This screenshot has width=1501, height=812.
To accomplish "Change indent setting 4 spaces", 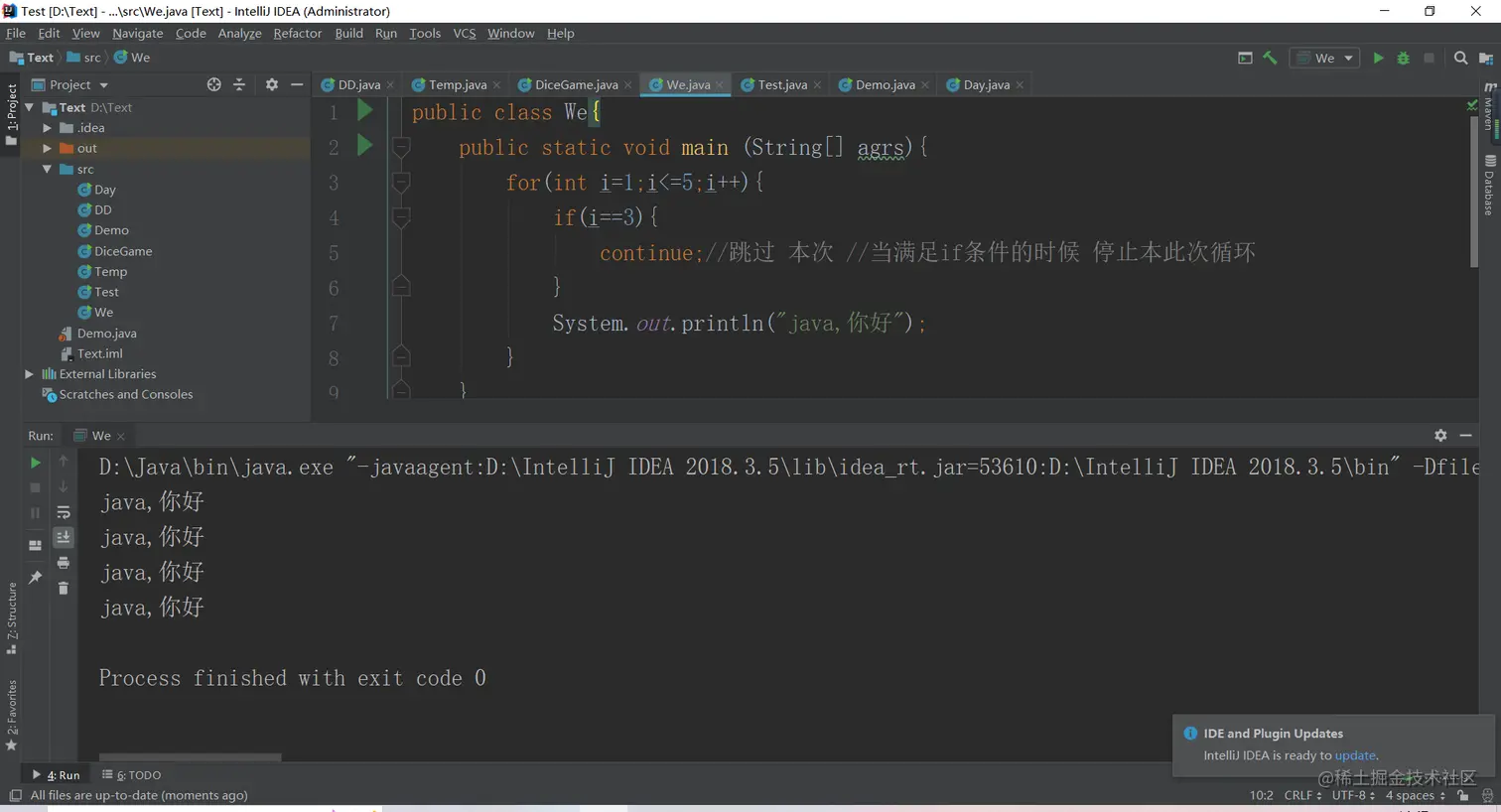I will click(1415, 796).
